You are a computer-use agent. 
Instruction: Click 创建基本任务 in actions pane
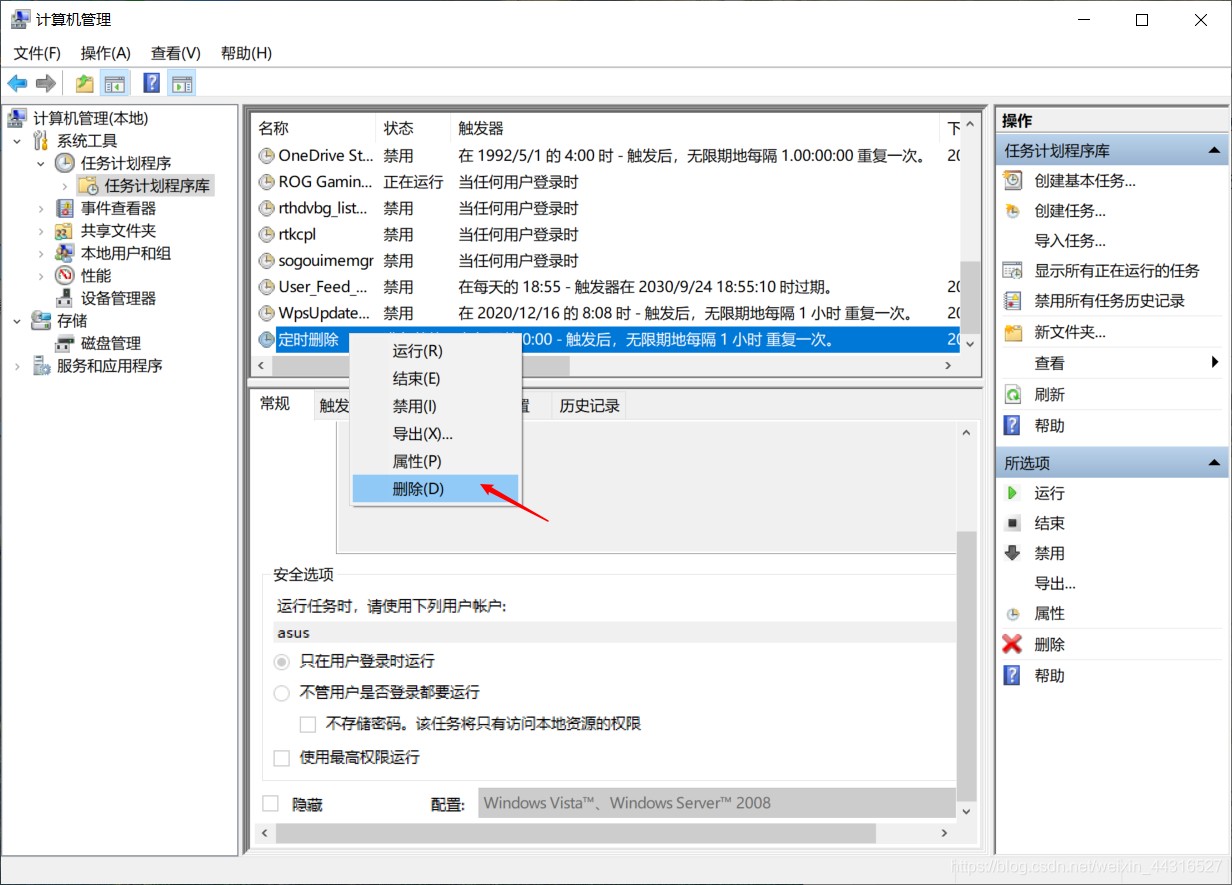coord(1085,181)
